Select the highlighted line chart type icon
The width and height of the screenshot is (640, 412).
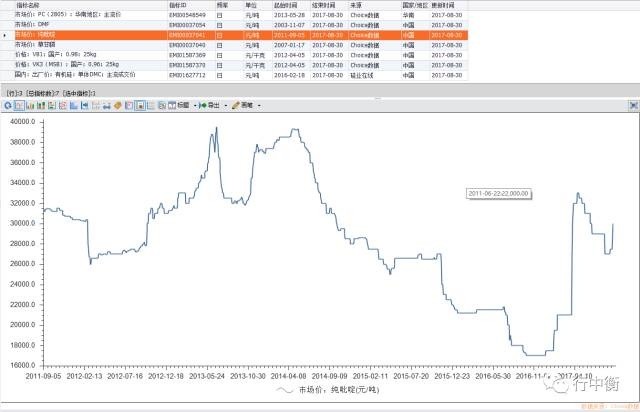click(19, 105)
